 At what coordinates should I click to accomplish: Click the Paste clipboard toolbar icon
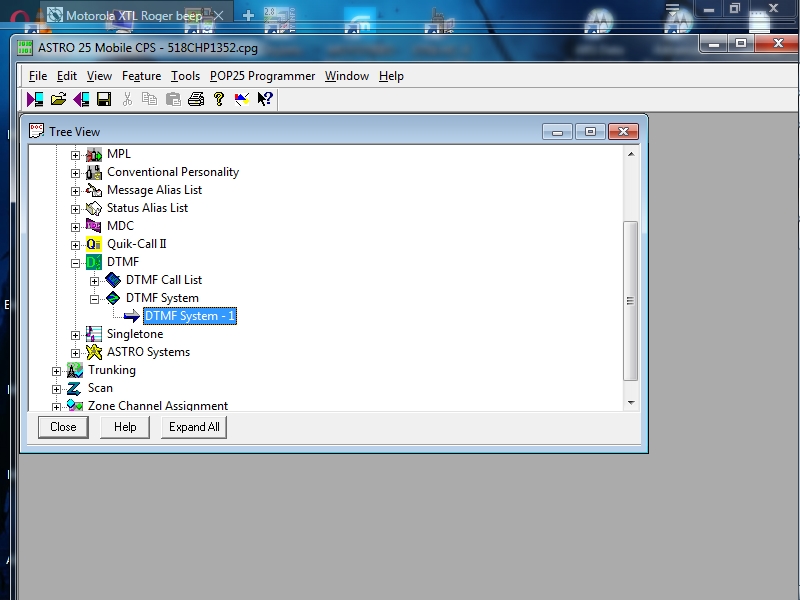pos(173,99)
